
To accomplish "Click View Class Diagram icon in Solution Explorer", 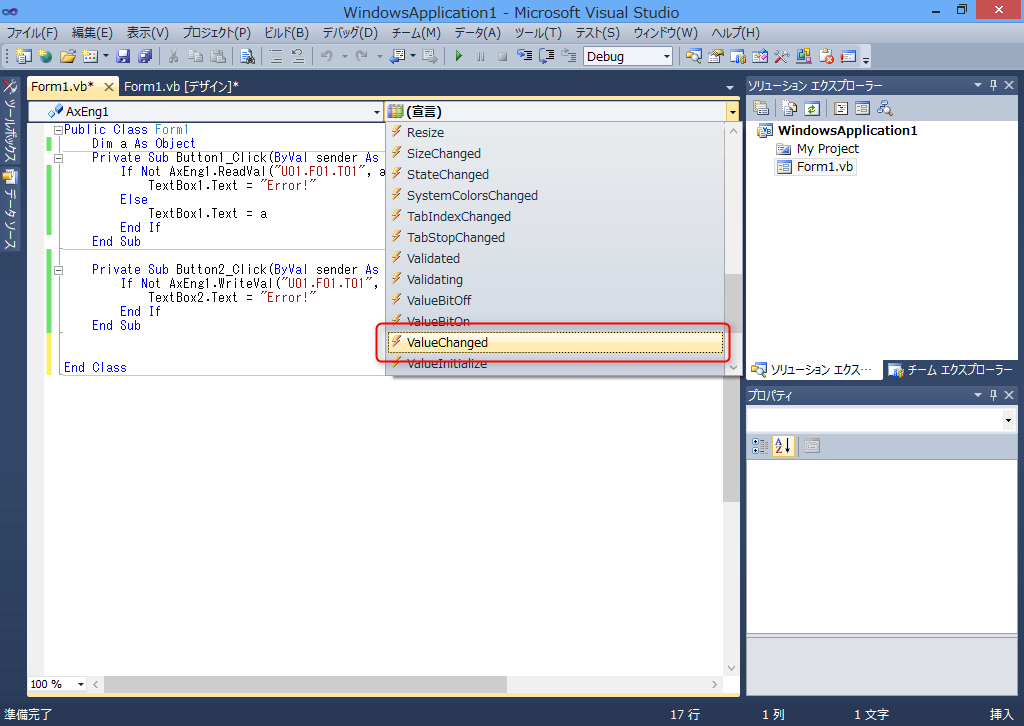I will click(885, 108).
